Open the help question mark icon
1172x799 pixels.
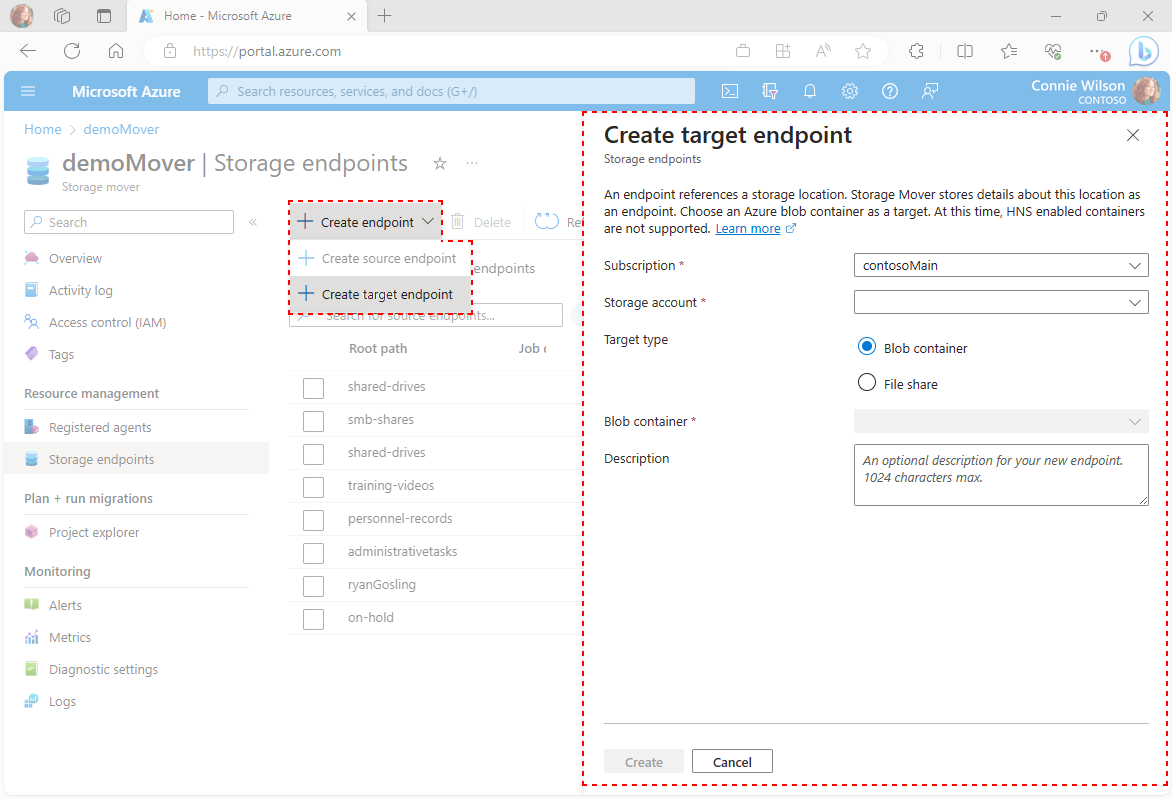[x=889, y=91]
